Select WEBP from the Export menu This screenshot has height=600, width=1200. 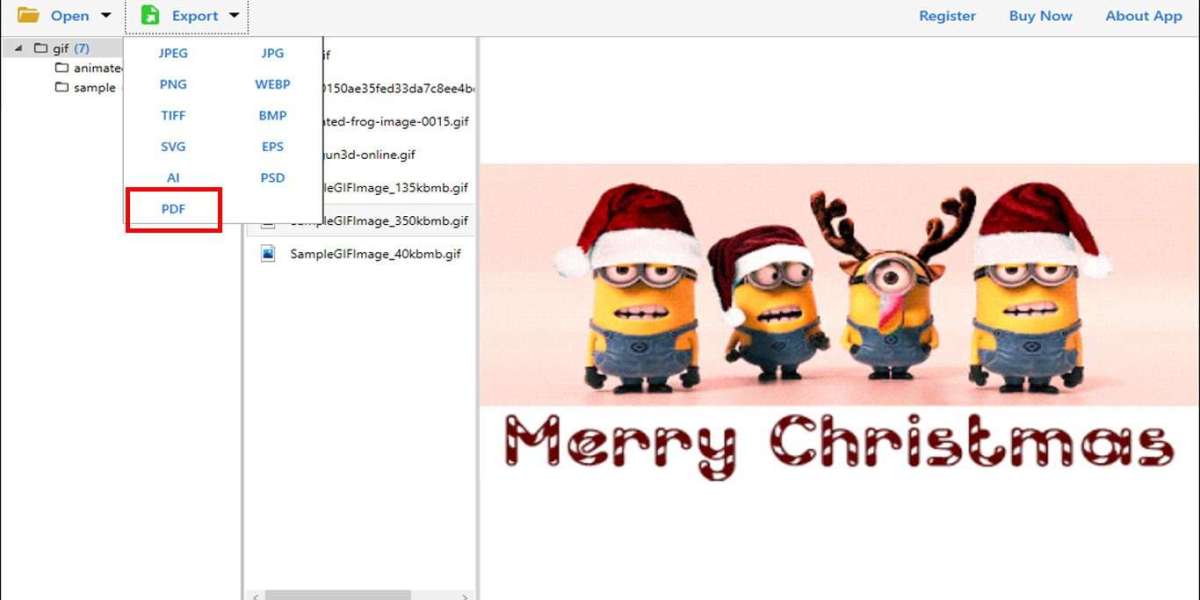pyautogui.click(x=272, y=84)
